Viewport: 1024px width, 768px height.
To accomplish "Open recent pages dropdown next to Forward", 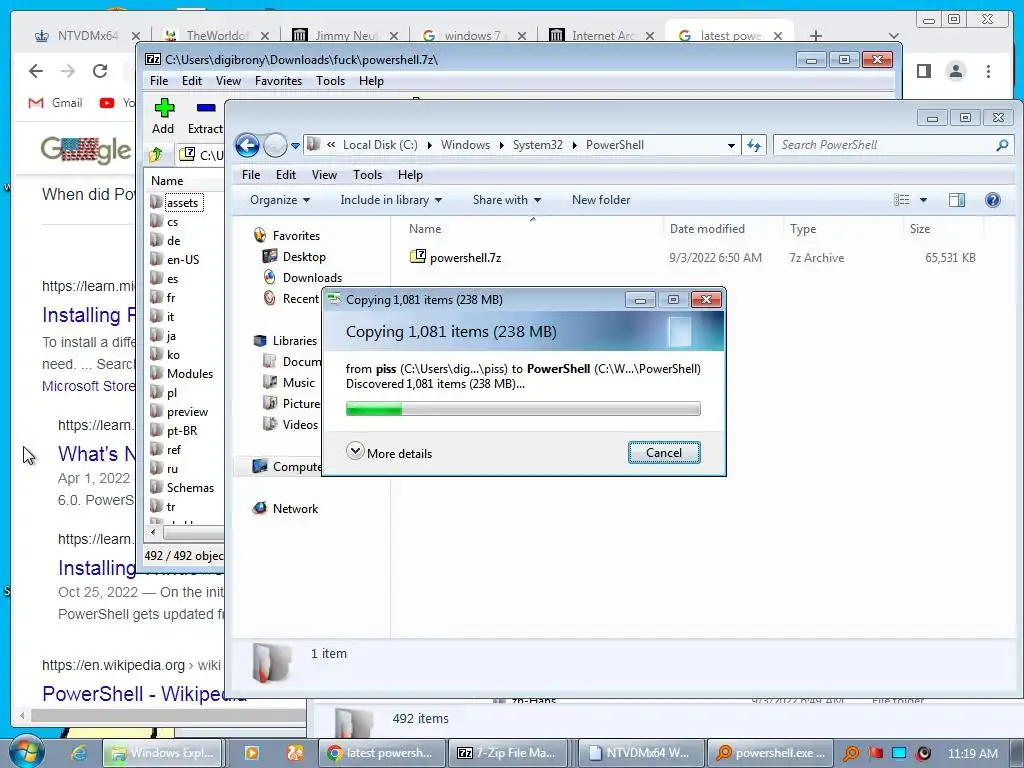I will (x=295, y=146).
